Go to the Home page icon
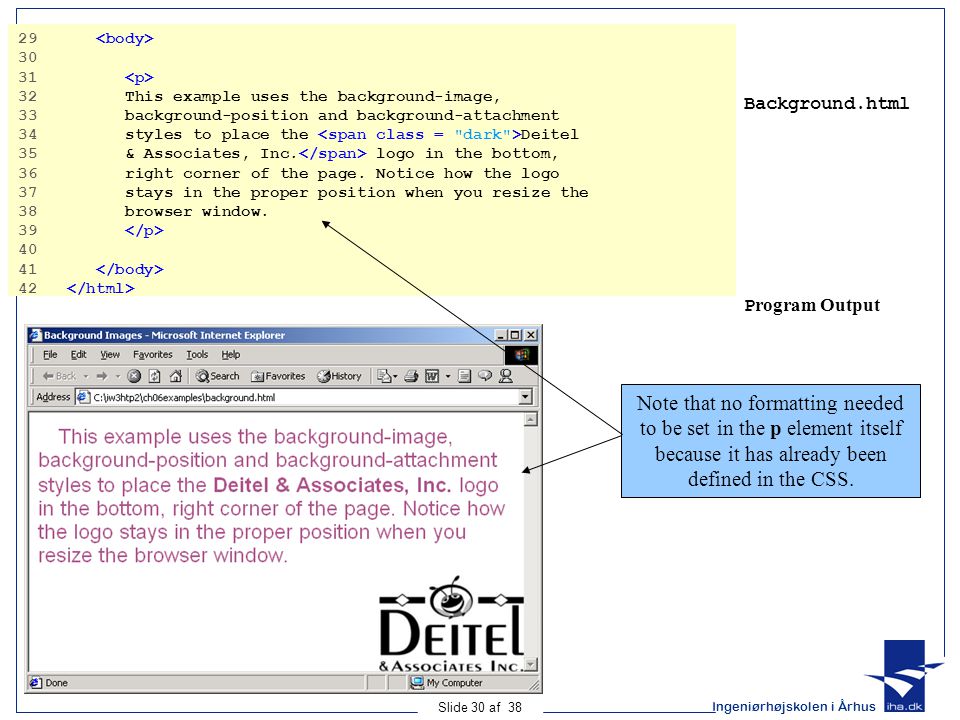The width and height of the screenshot is (960, 720). click(x=176, y=376)
